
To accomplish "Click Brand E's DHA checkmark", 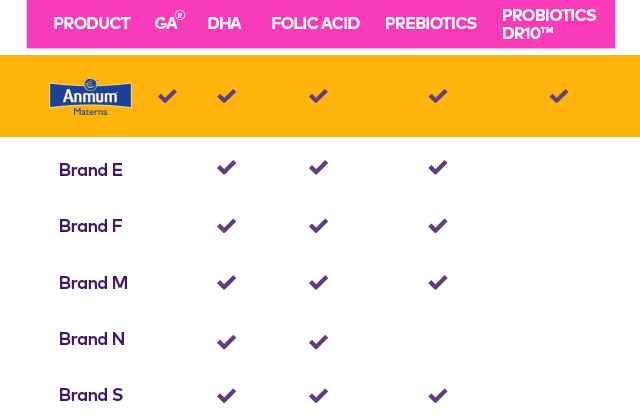I will point(227,168).
